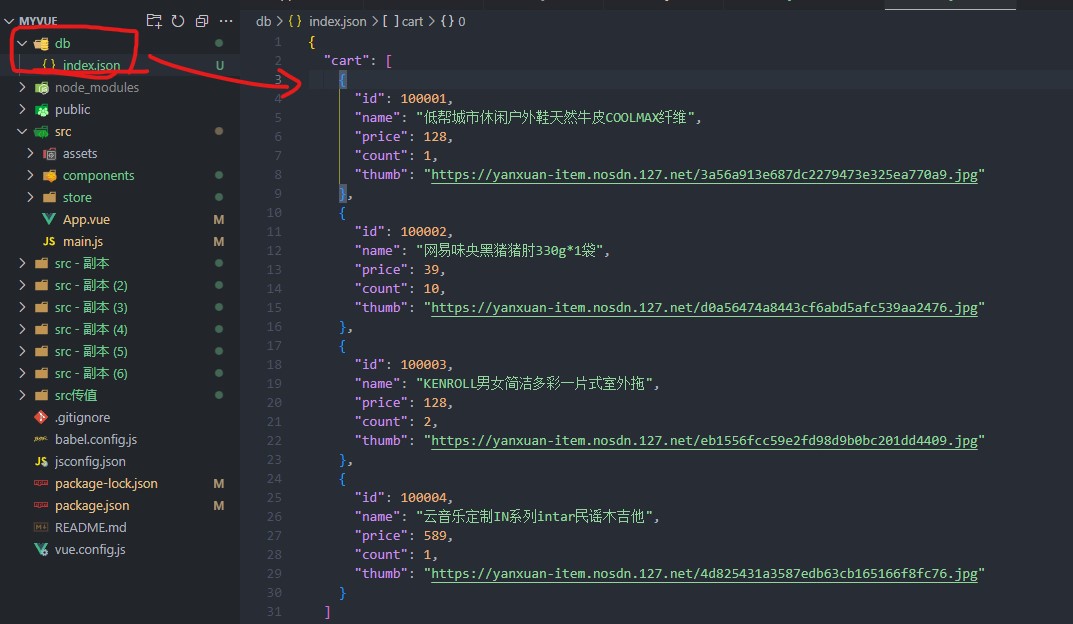Click the JS icon beside main.js
1073x624 pixels.
tap(48, 241)
